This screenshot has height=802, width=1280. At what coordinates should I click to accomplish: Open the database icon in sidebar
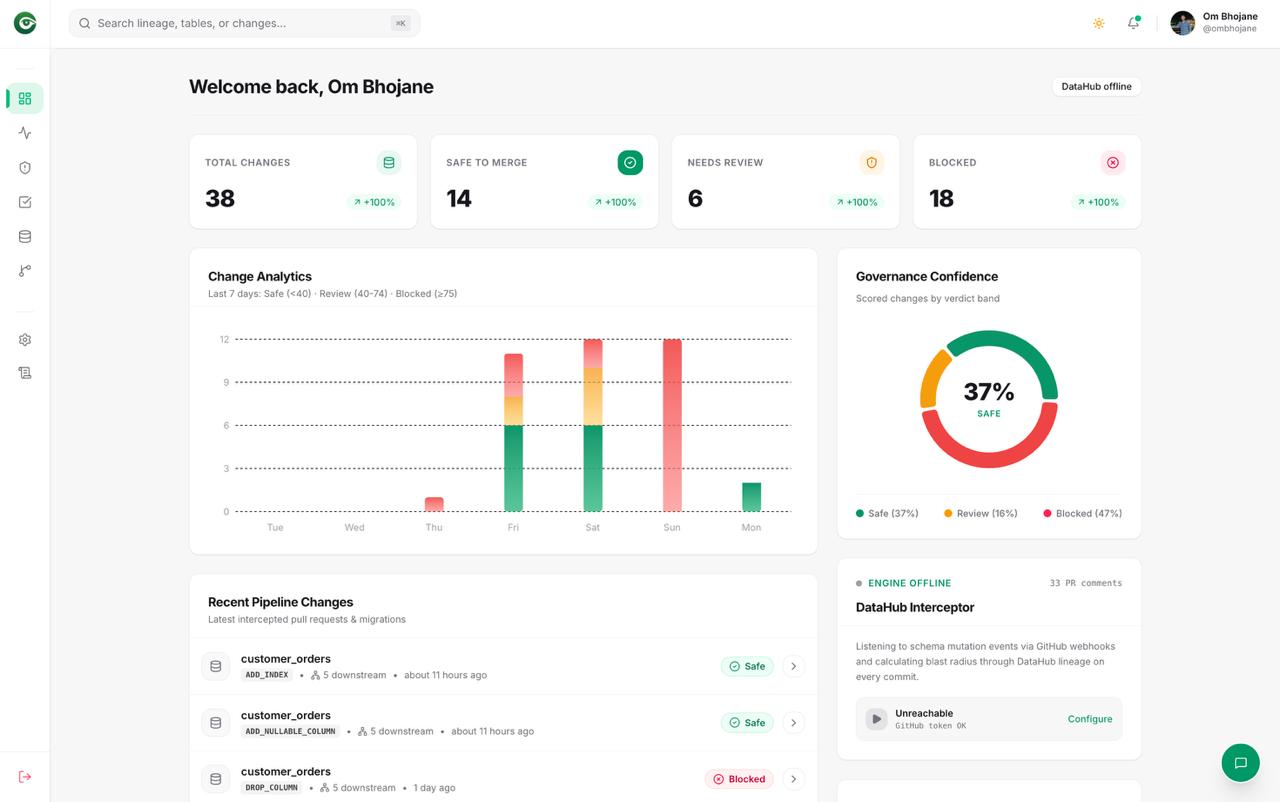pos(25,237)
